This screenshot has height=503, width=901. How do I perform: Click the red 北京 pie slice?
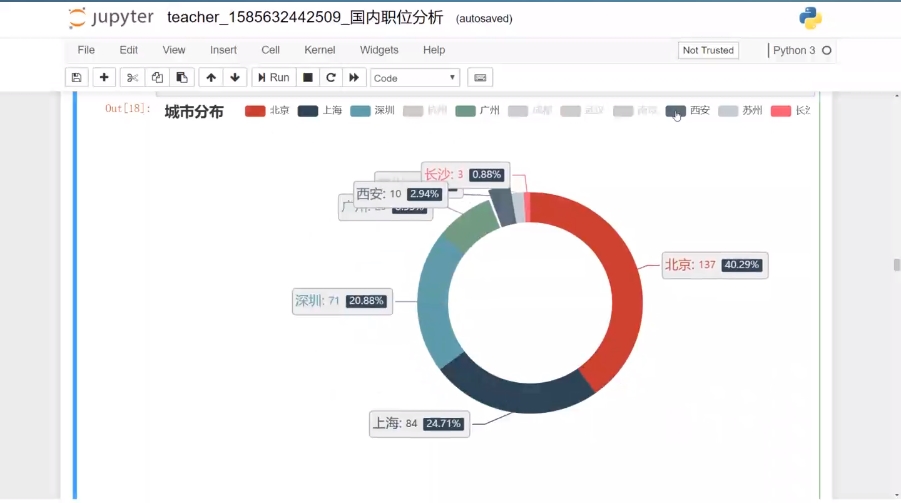(618, 300)
